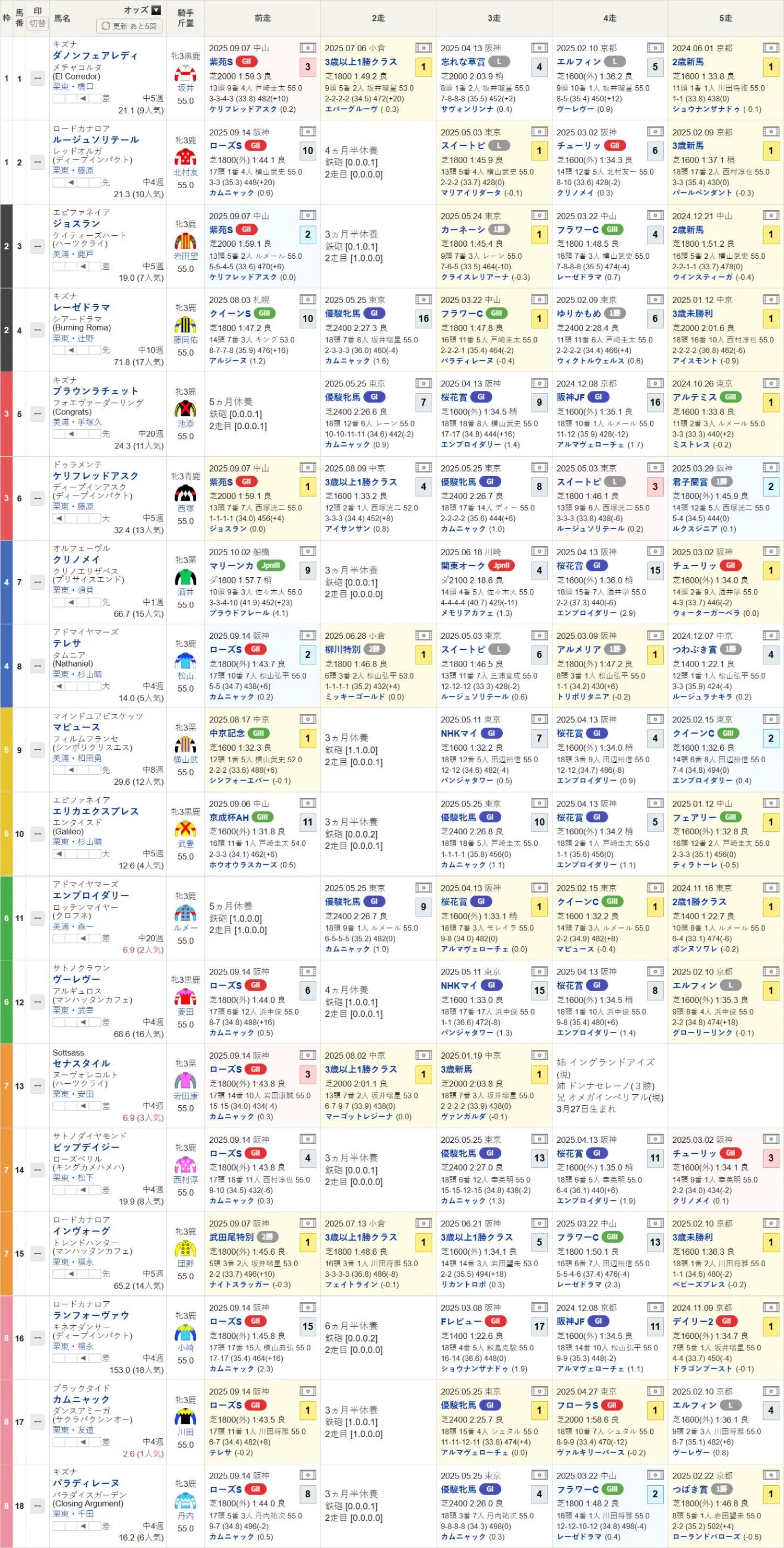784x1548 pixels.
Task: Open the ローズS race link for セナスタイル
Action: (225, 1069)
